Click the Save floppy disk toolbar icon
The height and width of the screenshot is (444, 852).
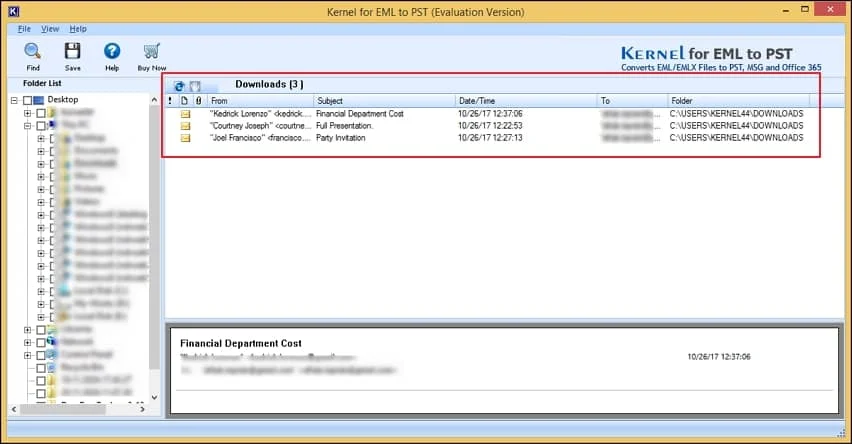click(x=72, y=51)
